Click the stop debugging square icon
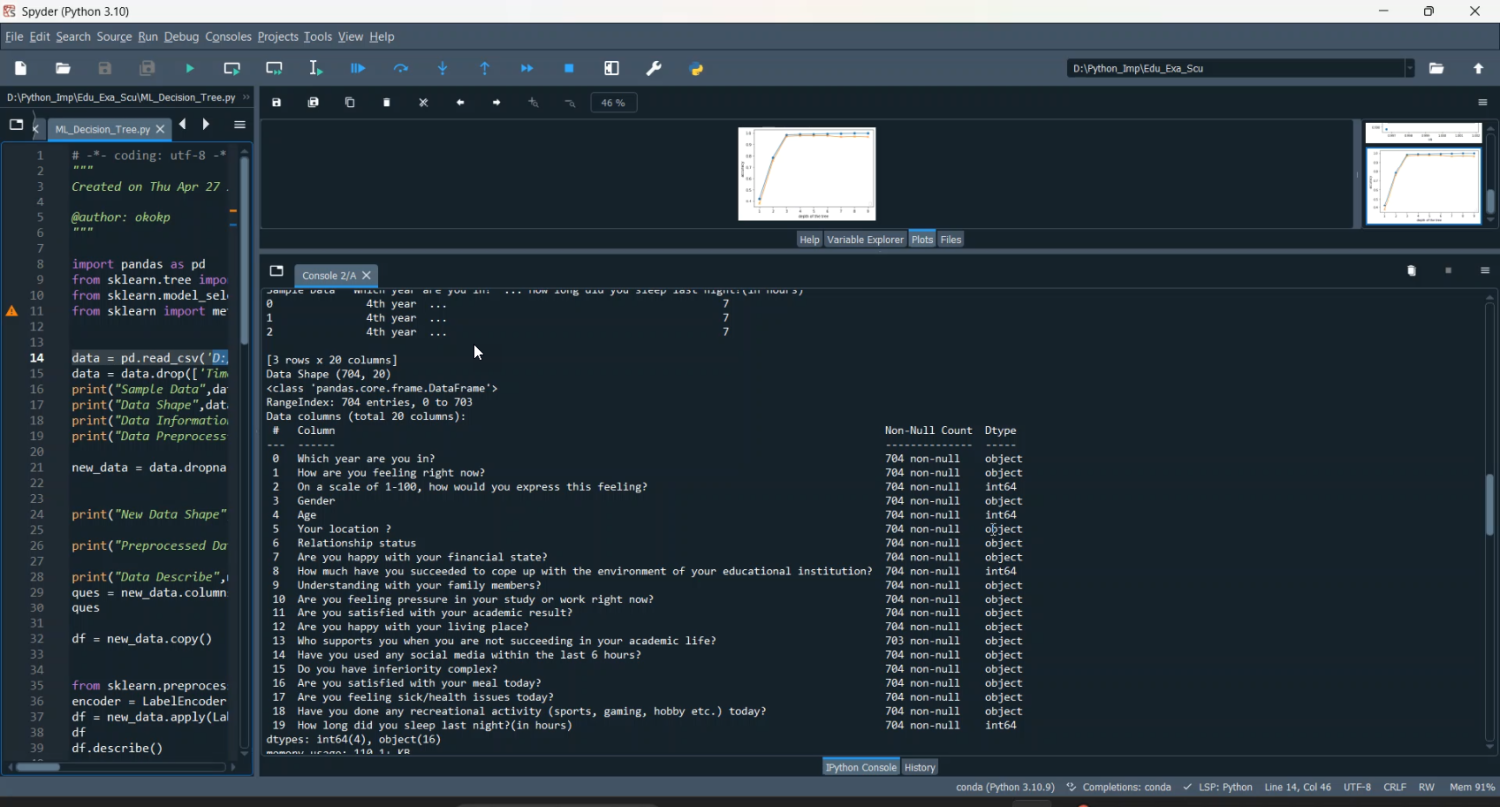1500x807 pixels. [569, 69]
